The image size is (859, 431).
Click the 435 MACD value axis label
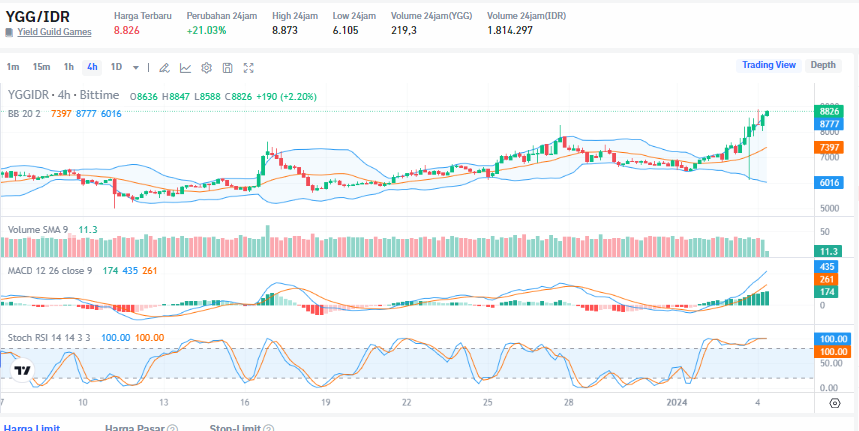[827, 267]
